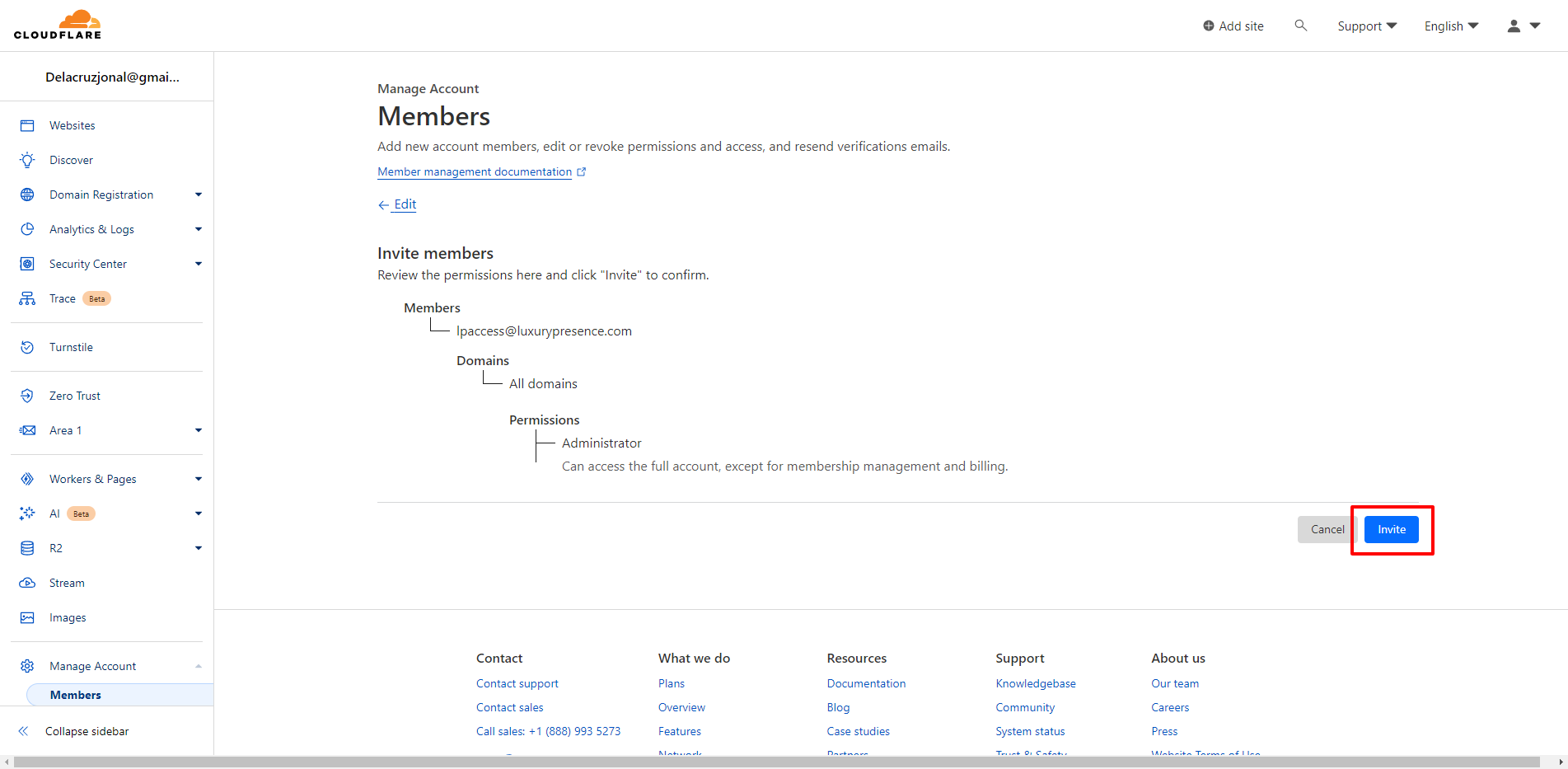Screen dimensions: 1568x769
Task: Click the Images sidebar icon
Action: 27,617
